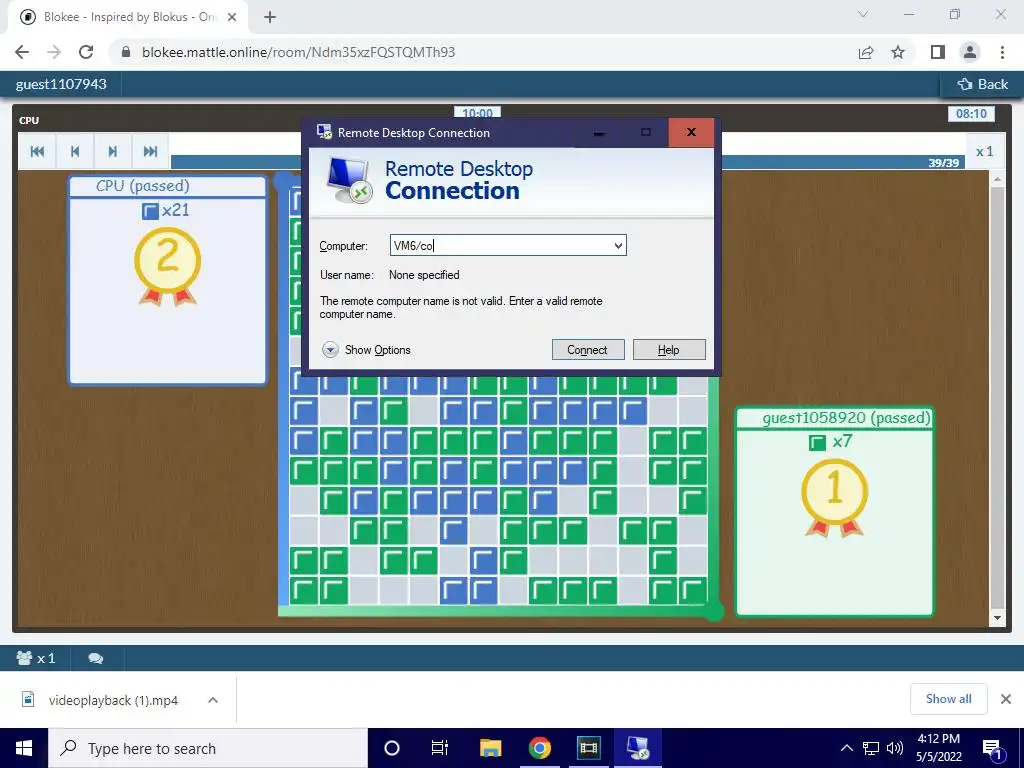Open the chat bubble icon
This screenshot has height=768, width=1024.
95,658
